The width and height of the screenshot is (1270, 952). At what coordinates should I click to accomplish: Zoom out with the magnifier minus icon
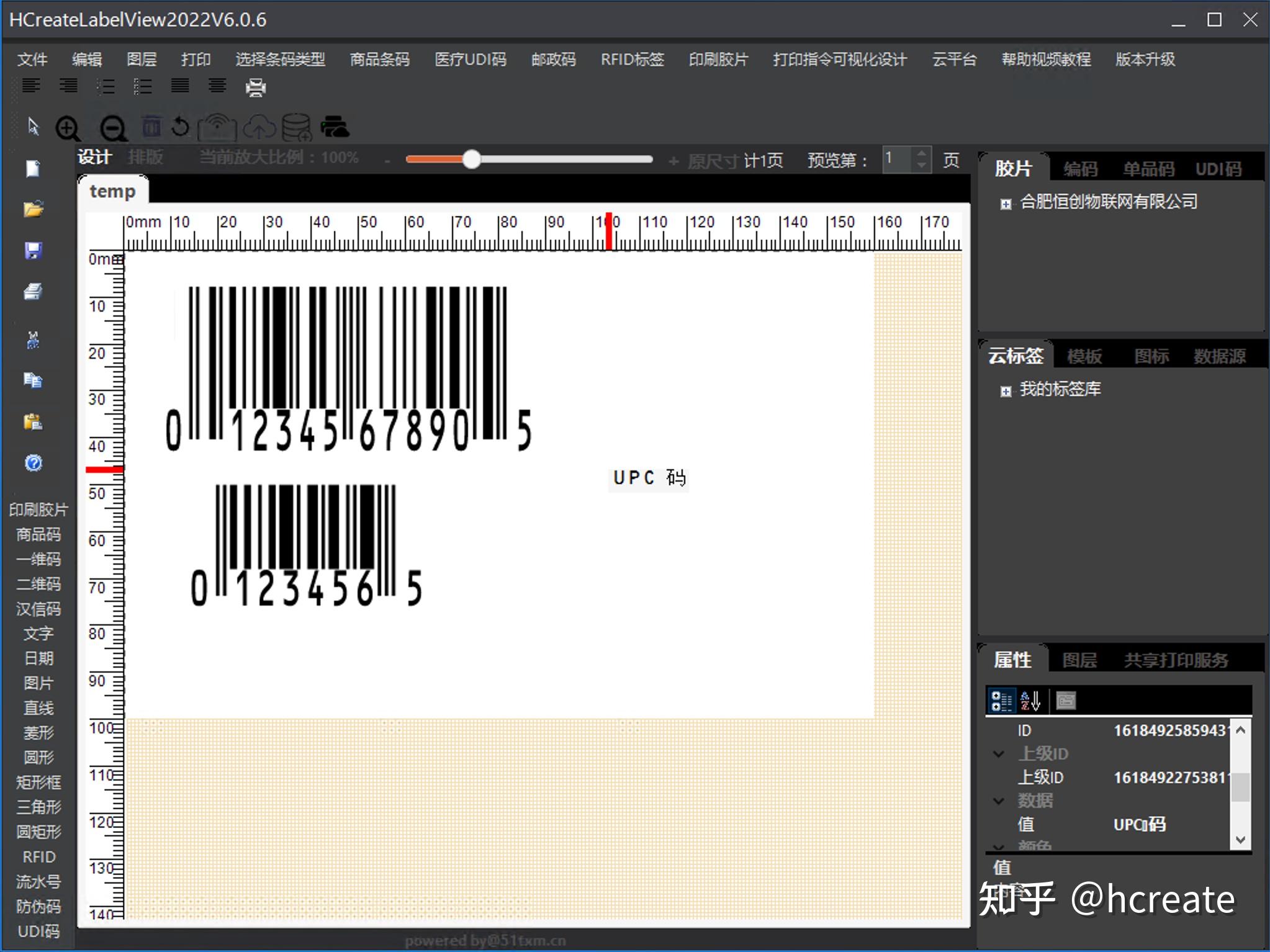tap(114, 128)
